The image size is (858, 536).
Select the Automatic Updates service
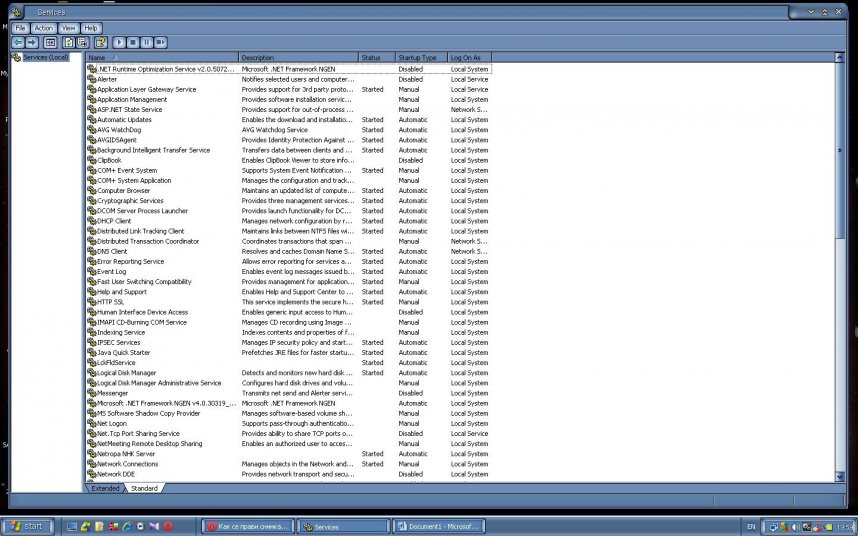124,120
